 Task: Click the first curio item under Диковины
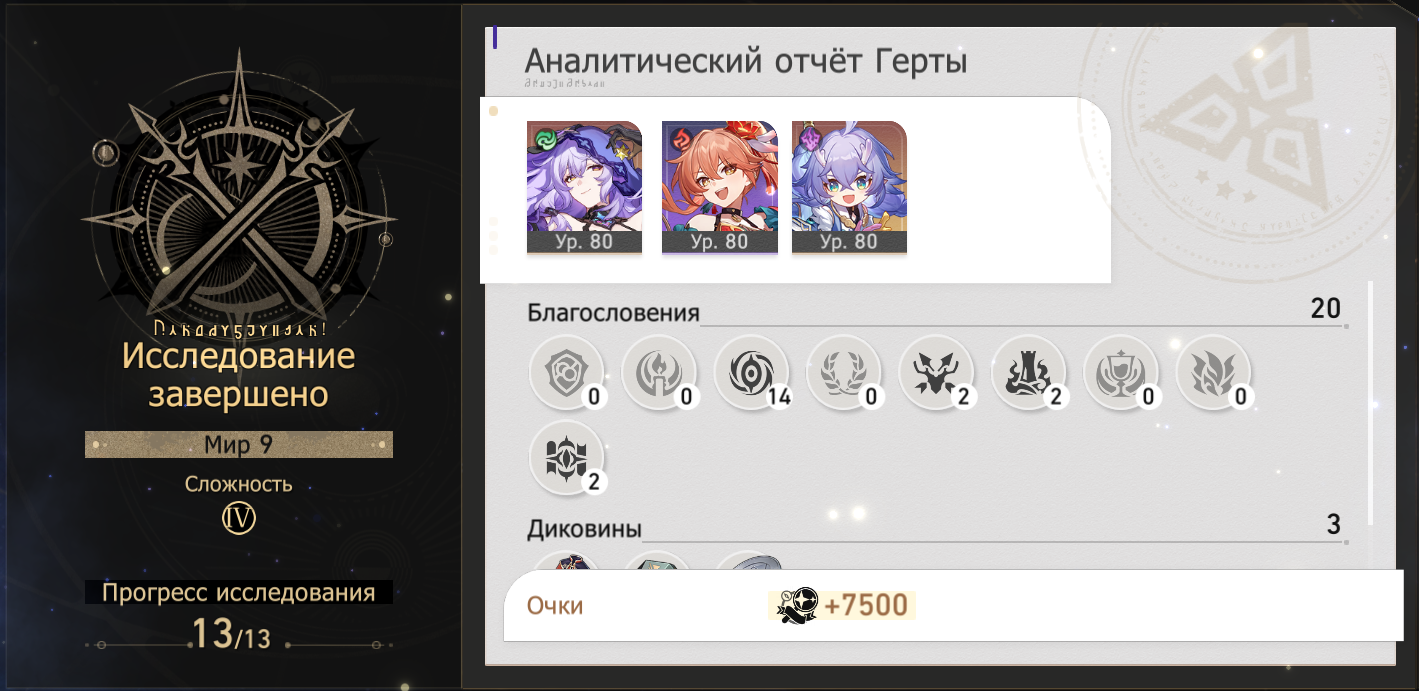(x=566, y=561)
